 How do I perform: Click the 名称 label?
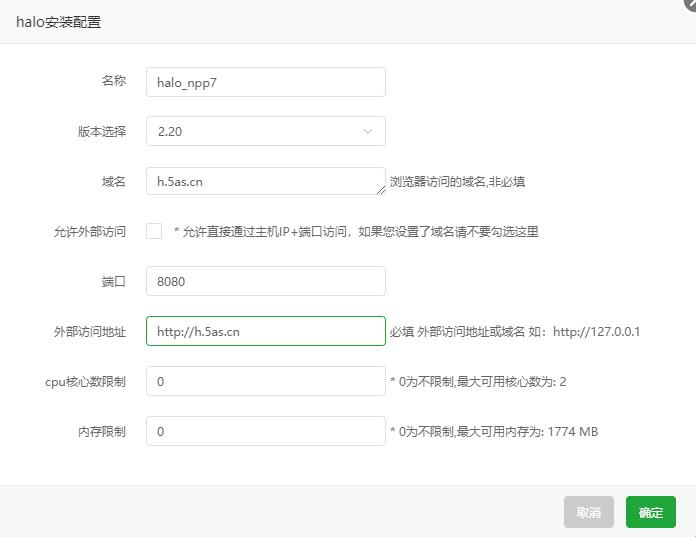(114, 80)
